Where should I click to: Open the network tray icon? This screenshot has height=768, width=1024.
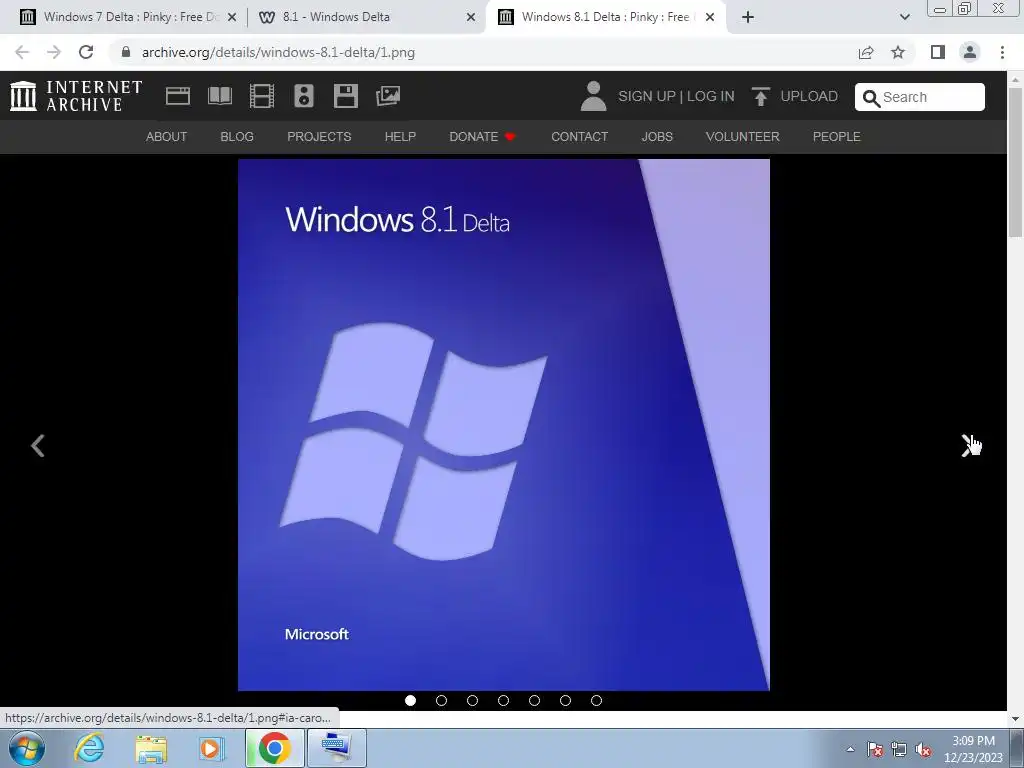(x=899, y=750)
